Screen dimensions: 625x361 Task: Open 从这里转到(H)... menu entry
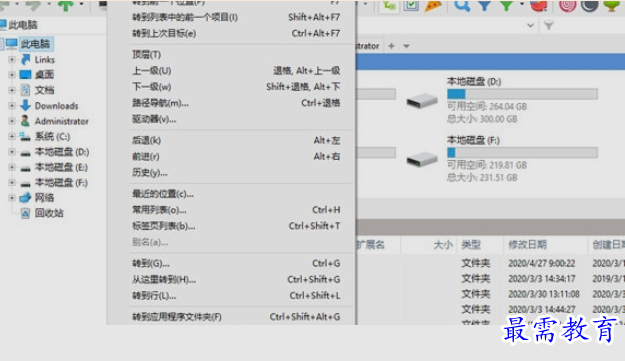tap(236, 280)
